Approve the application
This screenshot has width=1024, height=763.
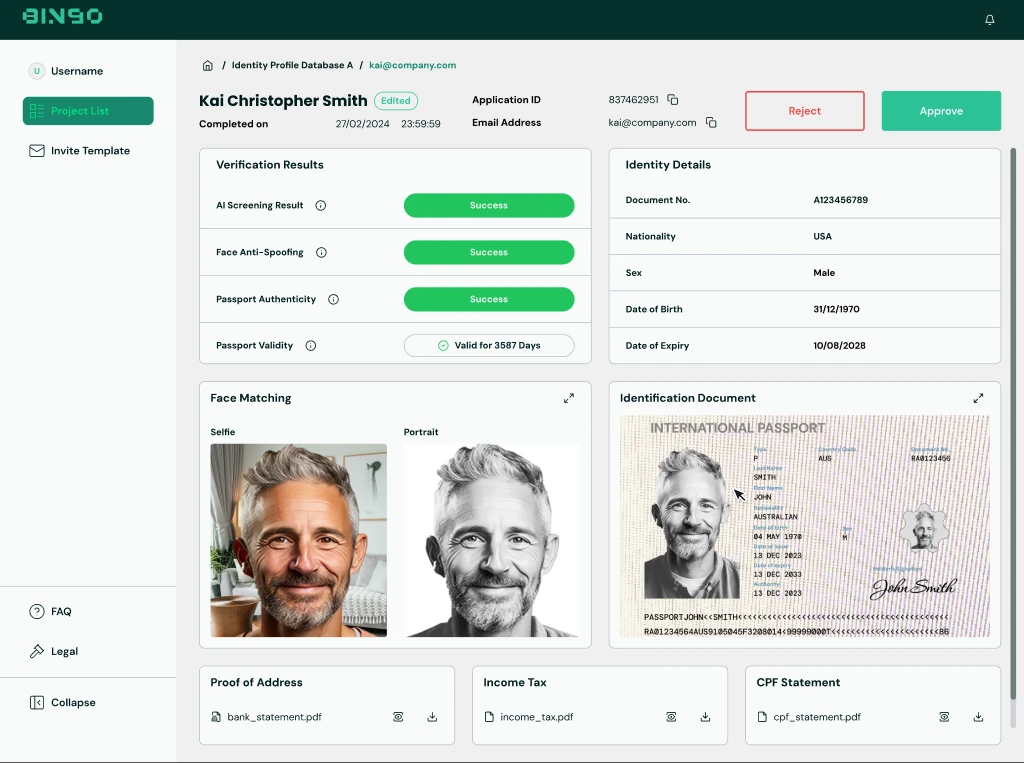coord(941,111)
